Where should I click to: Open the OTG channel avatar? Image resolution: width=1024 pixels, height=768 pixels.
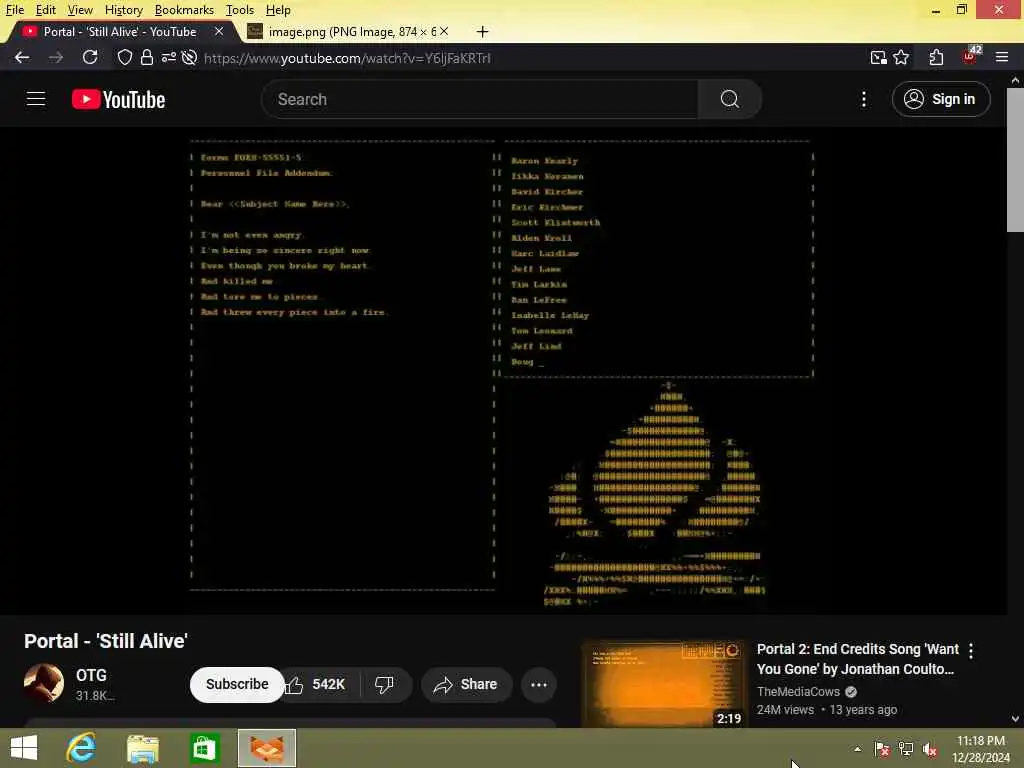click(x=44, y=683)
